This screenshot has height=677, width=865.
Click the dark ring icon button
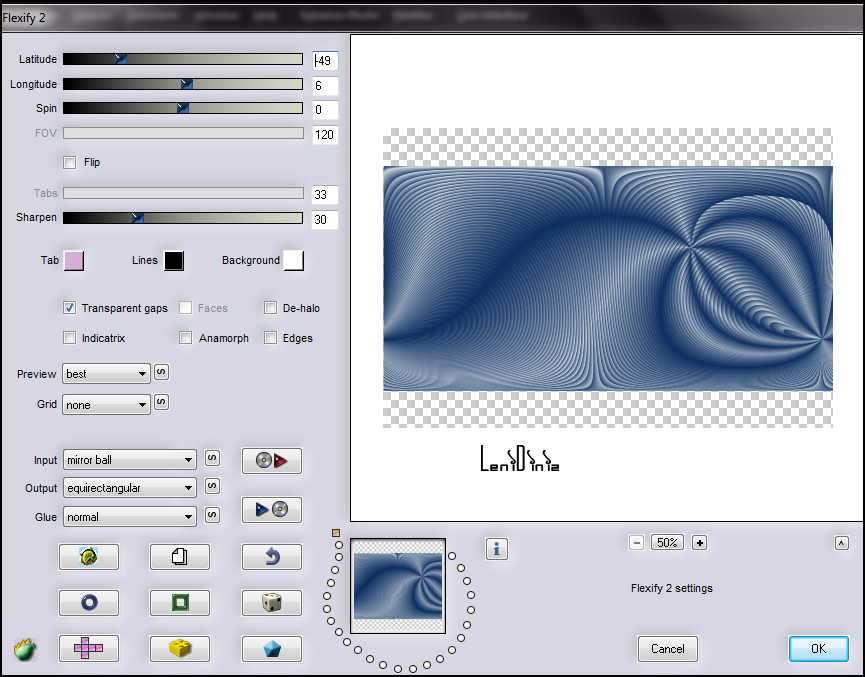[x=88, y=603]
